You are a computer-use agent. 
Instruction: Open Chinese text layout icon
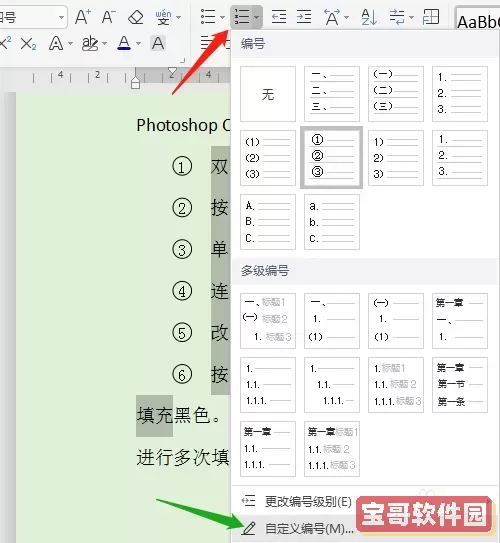[331, 17]
